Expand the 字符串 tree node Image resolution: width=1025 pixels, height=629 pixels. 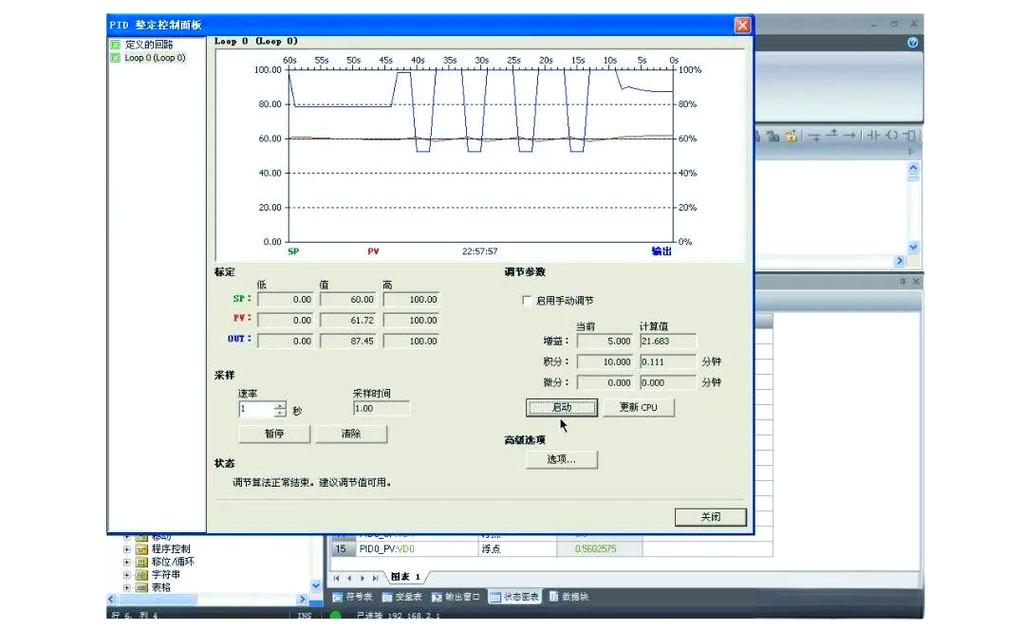click(127, 575)
